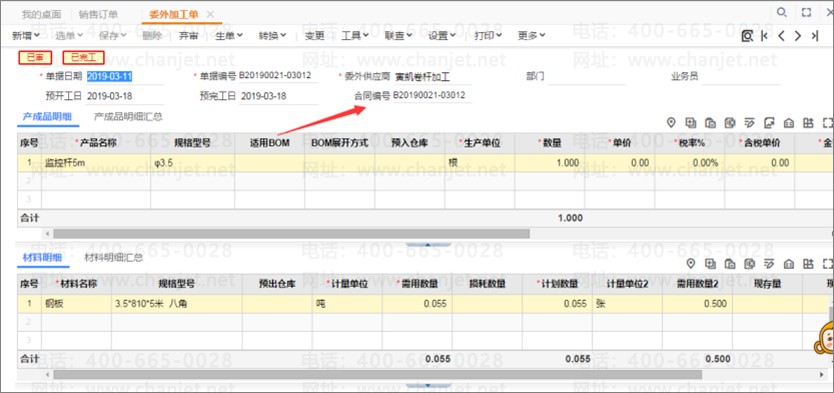834x393 pixels.
Task: Open the 保存 dropdown menu
Action: [x=112, y=36]
